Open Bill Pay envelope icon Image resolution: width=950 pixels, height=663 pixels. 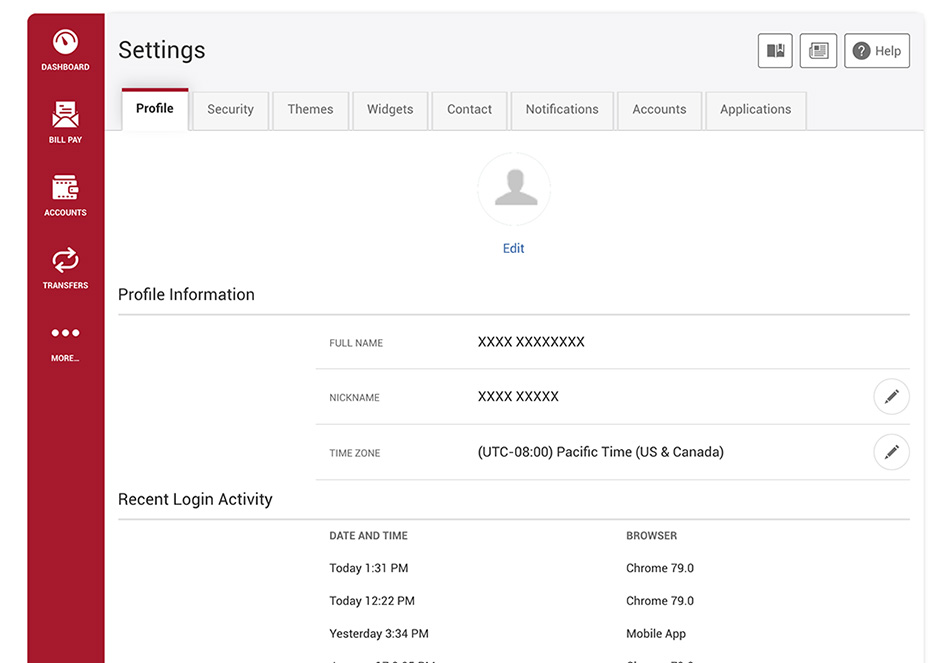click(x=65, y=115)
